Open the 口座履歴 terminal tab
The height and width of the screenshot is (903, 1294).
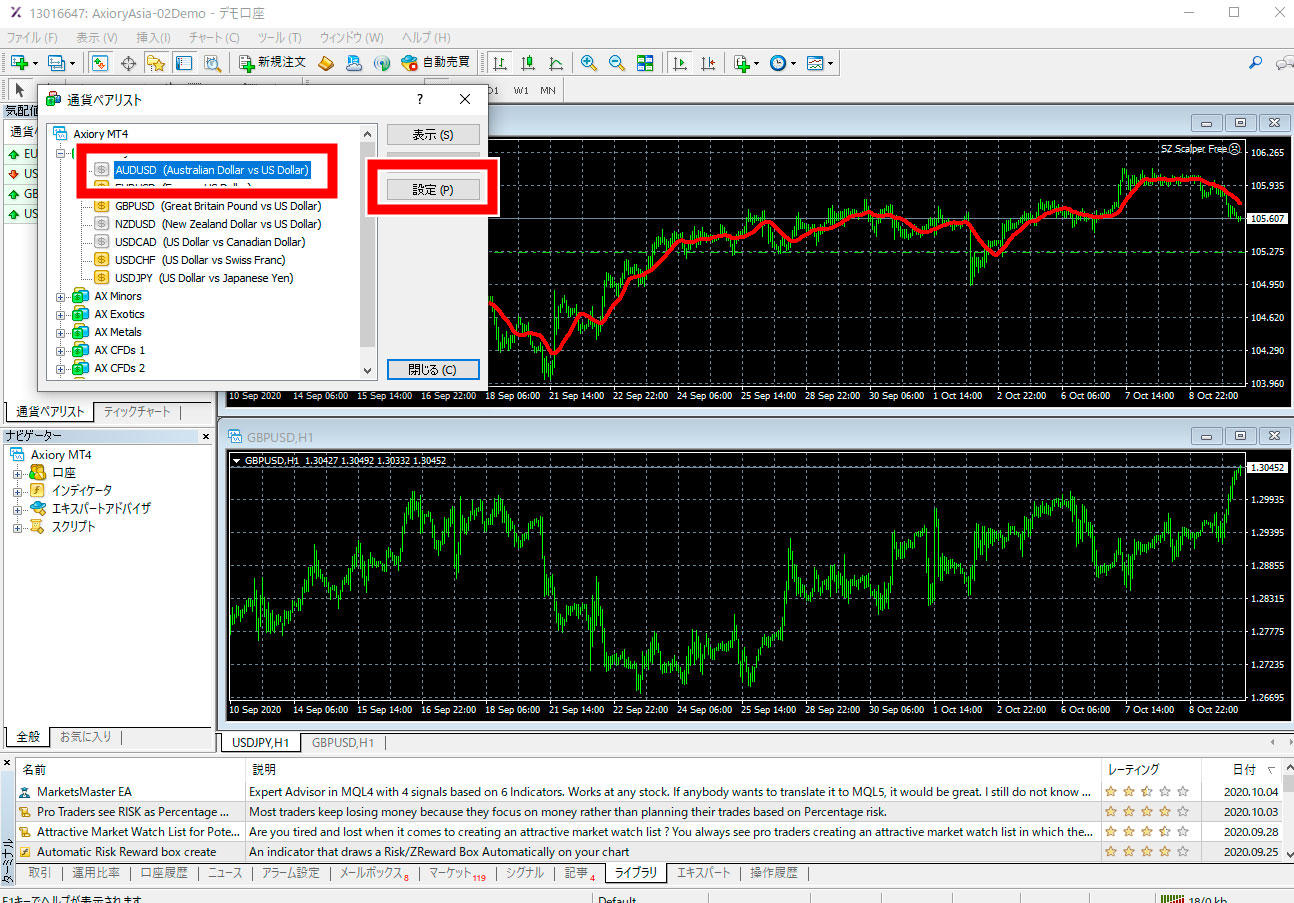pyautogui.click(x=163, y=873)
